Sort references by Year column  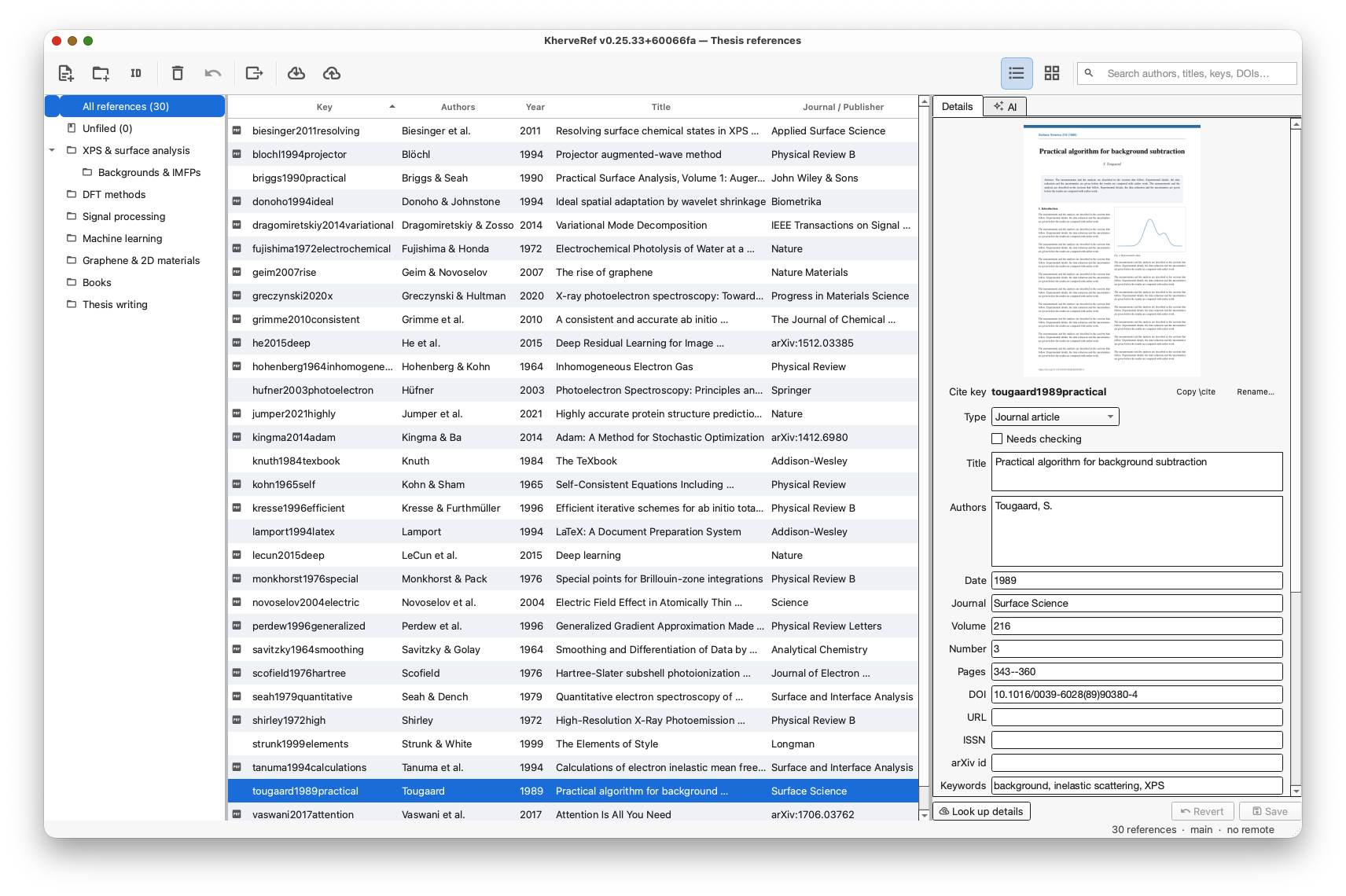[x=535, y=107]
